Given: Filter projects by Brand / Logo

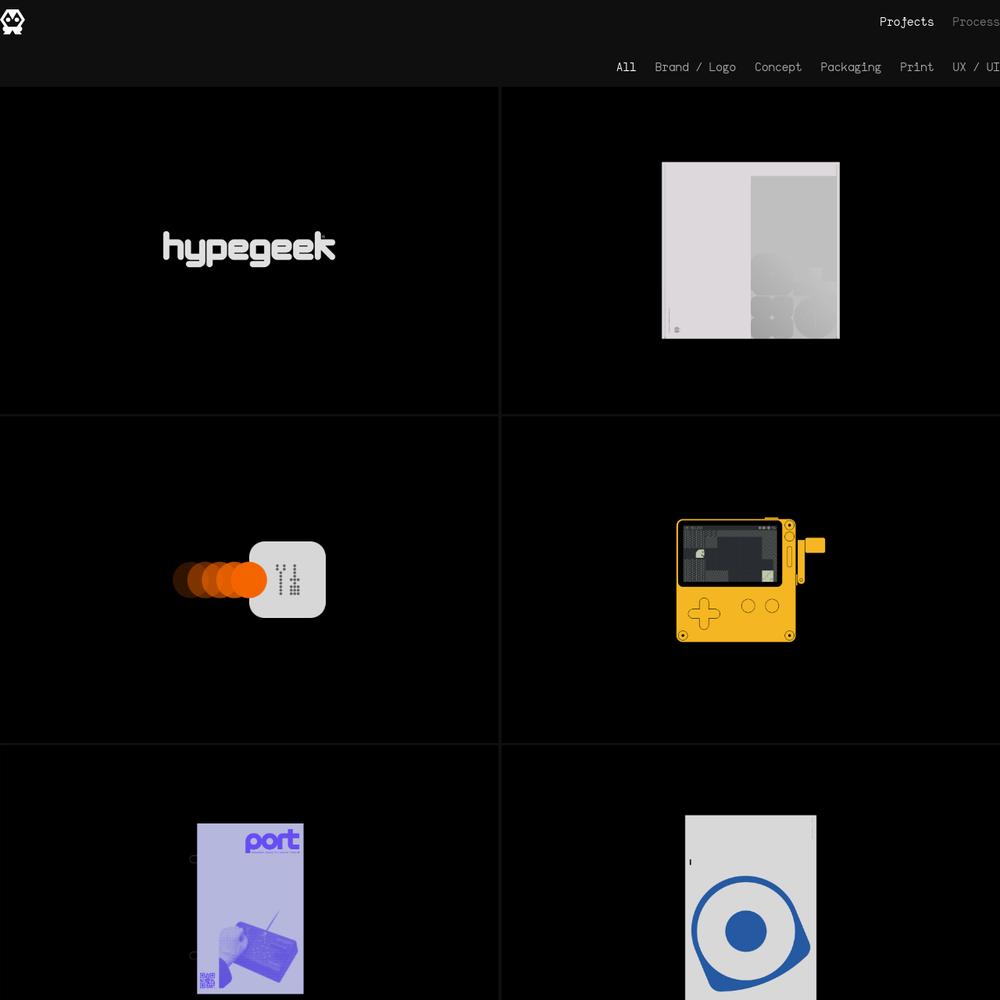Looking at the screenshot, I should [x=695, y=67].
